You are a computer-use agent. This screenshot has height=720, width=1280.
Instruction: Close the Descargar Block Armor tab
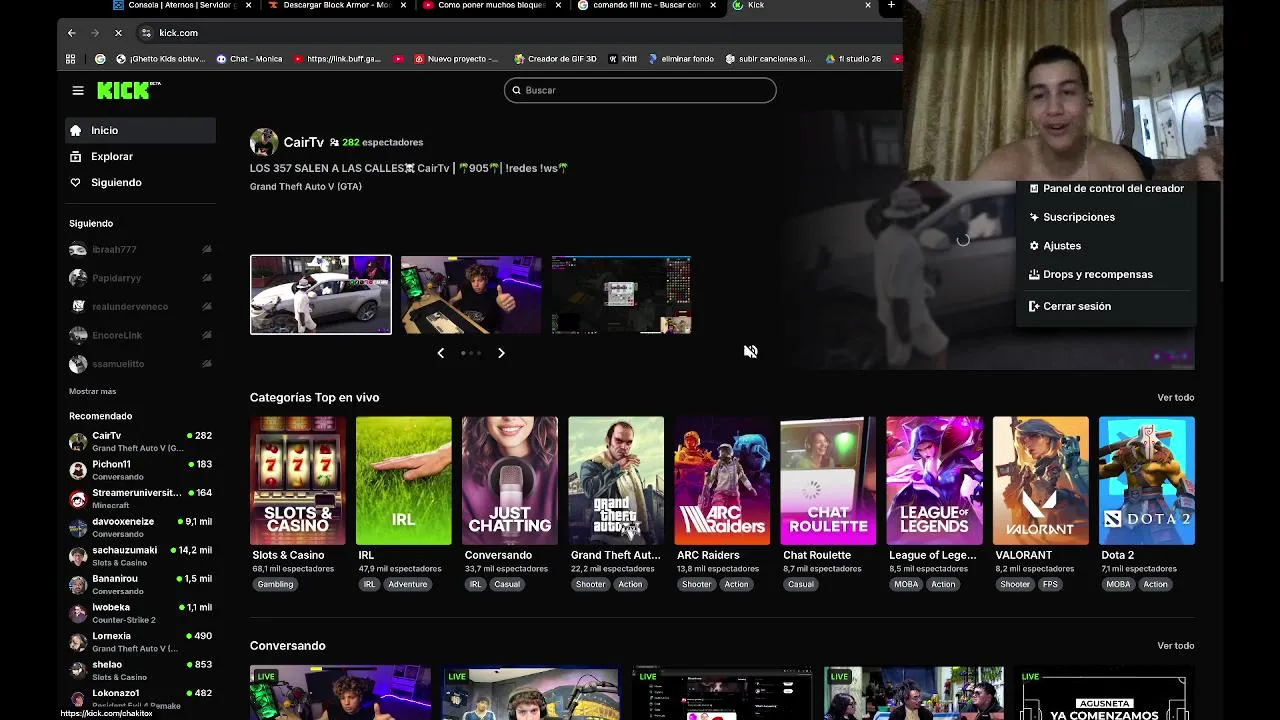click(x=404, y=5)
